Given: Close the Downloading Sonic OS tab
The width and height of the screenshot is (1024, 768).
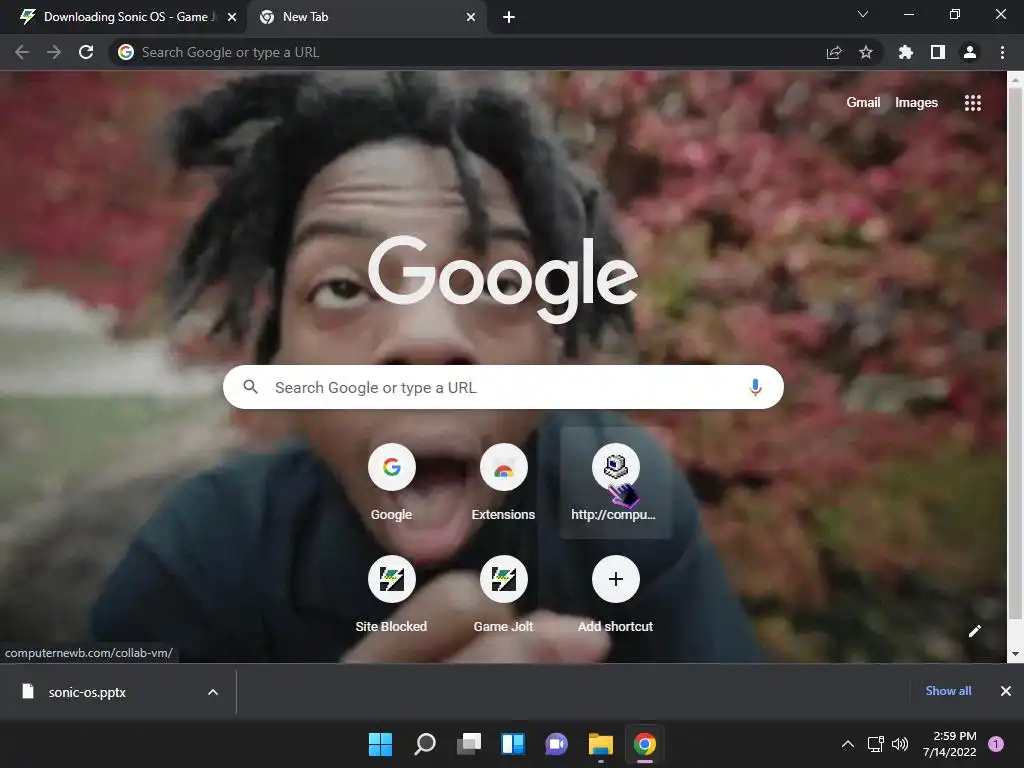Looking at the screenshot, I should click(232, 17).
